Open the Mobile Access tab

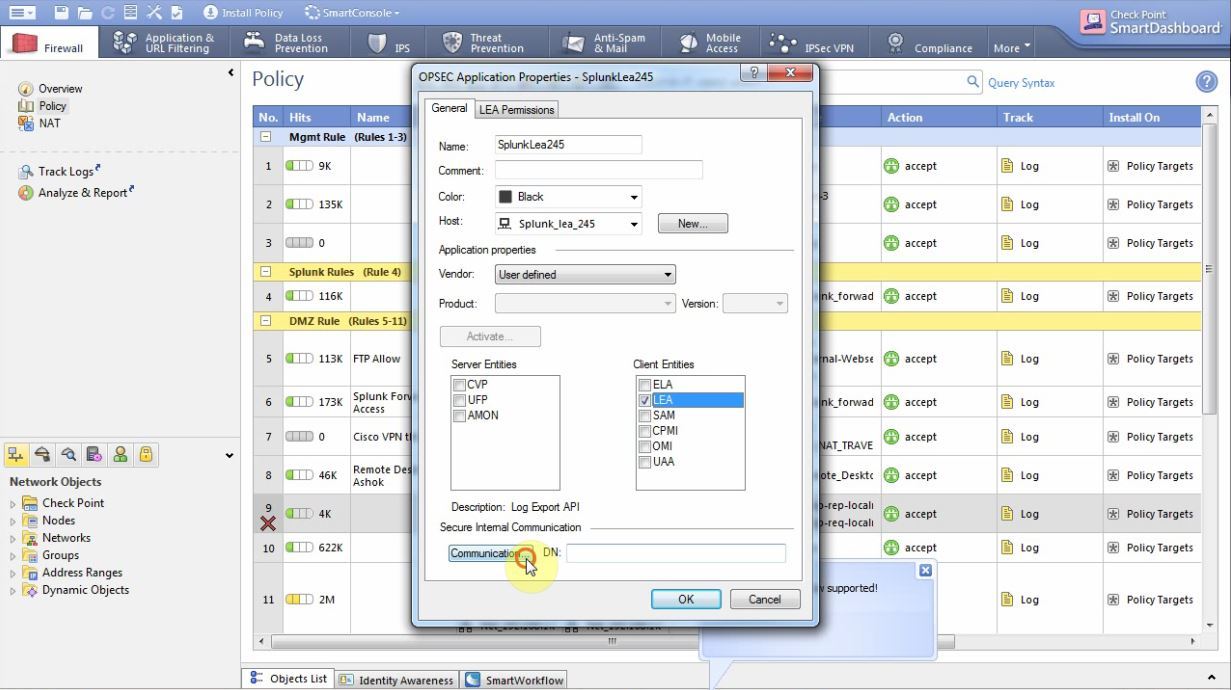pos(711,43)
